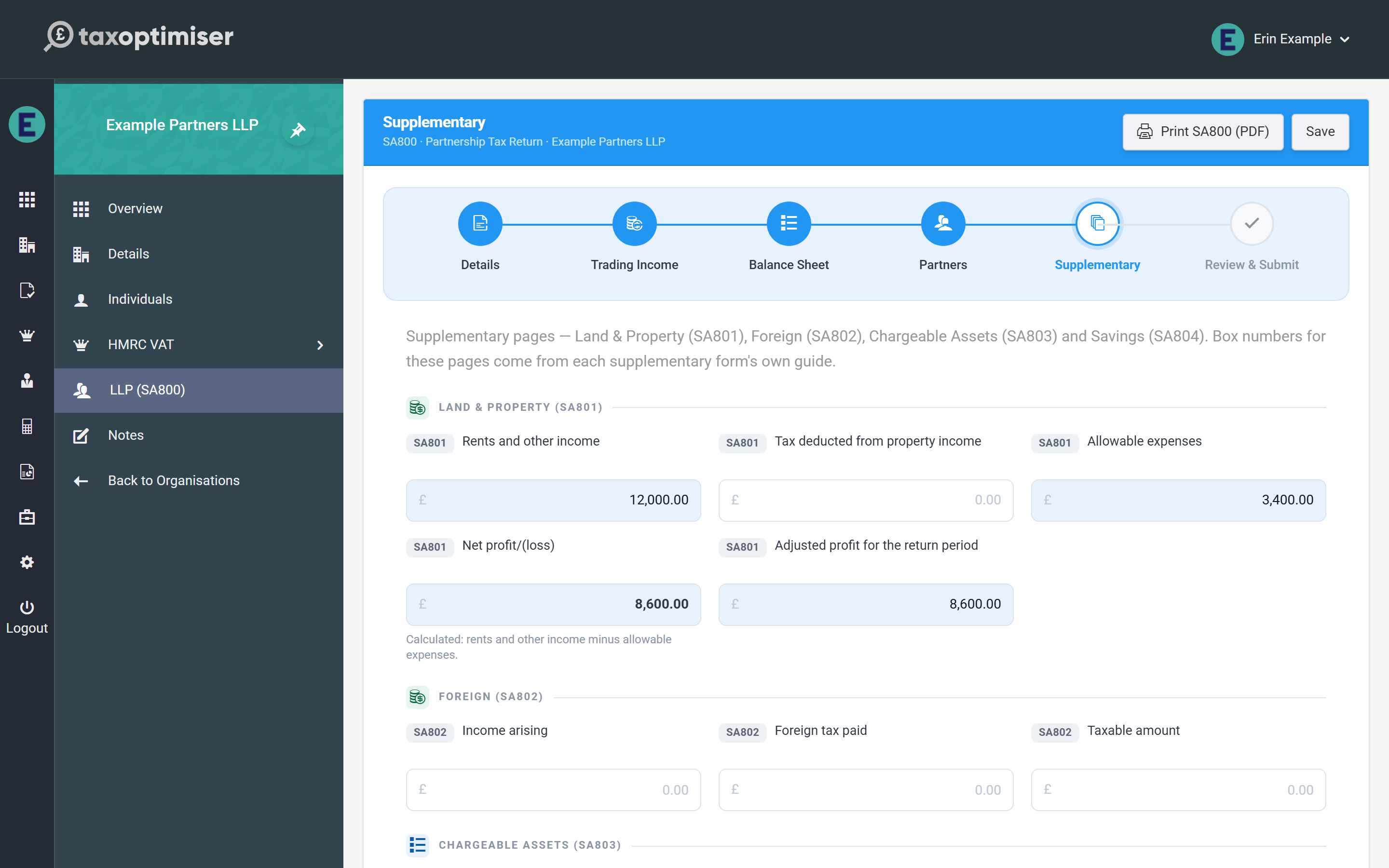Focus the Tax deducted from property income field

[x=866, y=500]
